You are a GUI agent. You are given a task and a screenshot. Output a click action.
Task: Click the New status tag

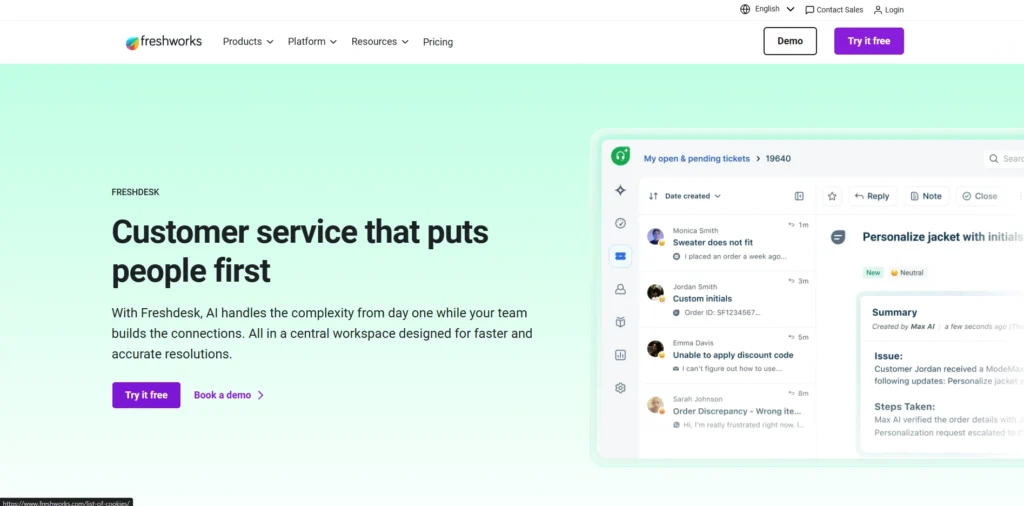873,273
